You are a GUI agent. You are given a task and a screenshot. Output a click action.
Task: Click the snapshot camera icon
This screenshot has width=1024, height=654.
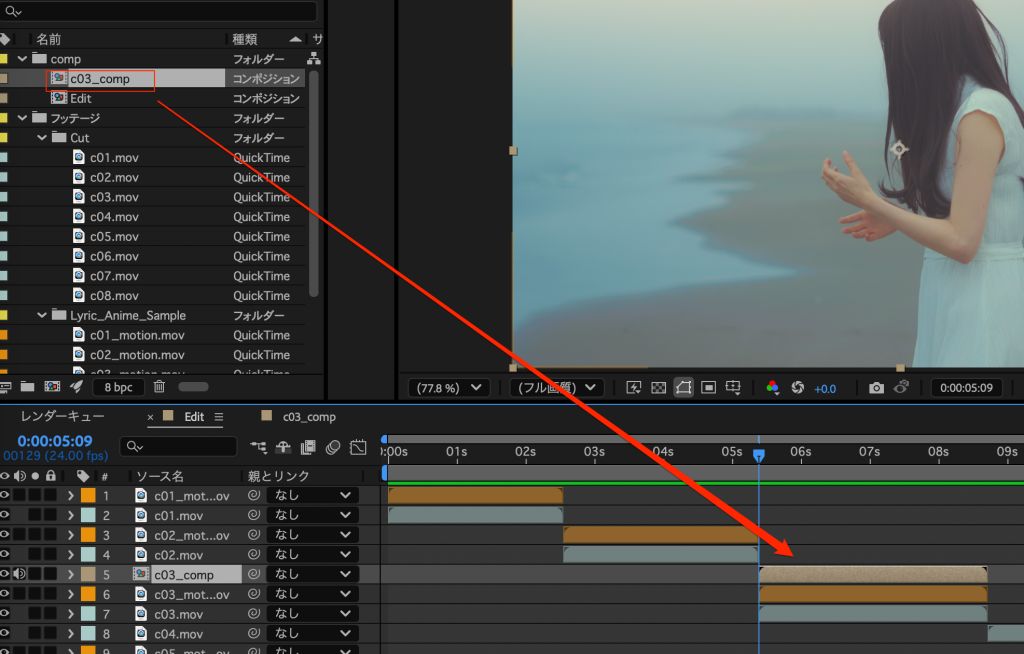[x=876, y=387]
